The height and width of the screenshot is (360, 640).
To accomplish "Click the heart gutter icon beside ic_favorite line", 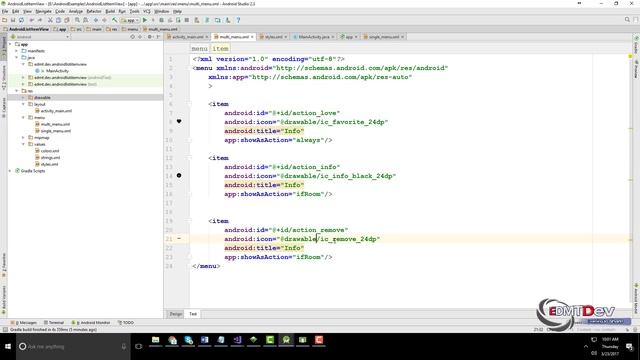I will [179, 121].
